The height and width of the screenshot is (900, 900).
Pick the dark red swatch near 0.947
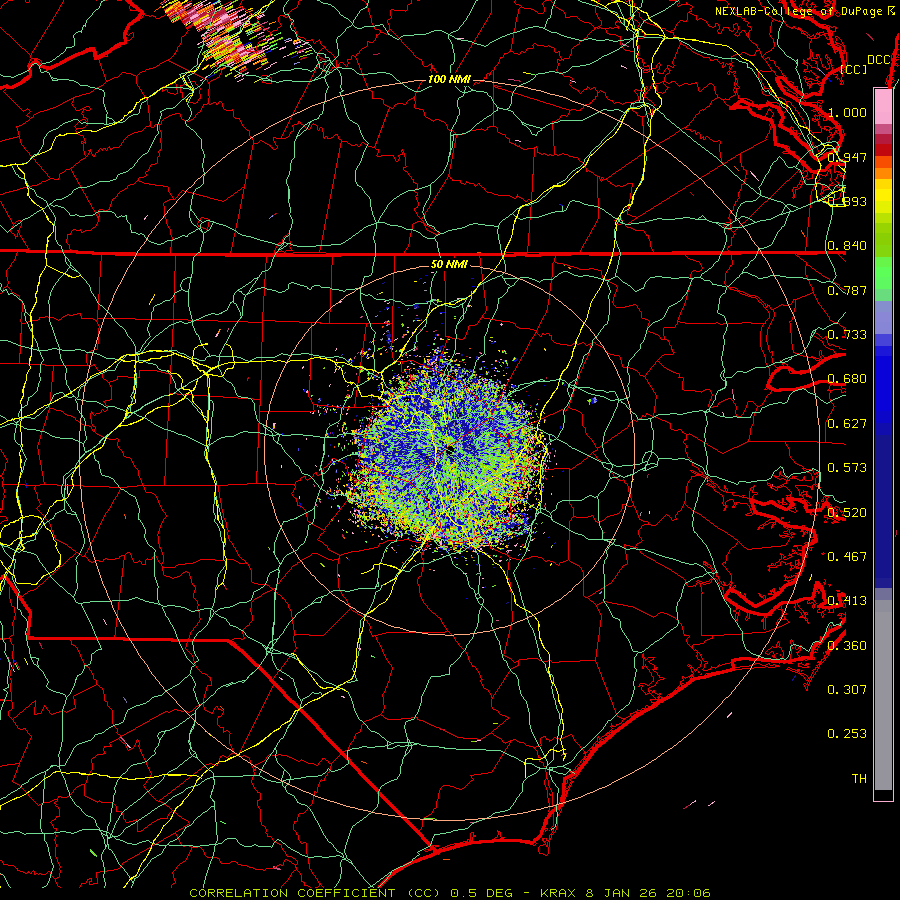[883, 150]
